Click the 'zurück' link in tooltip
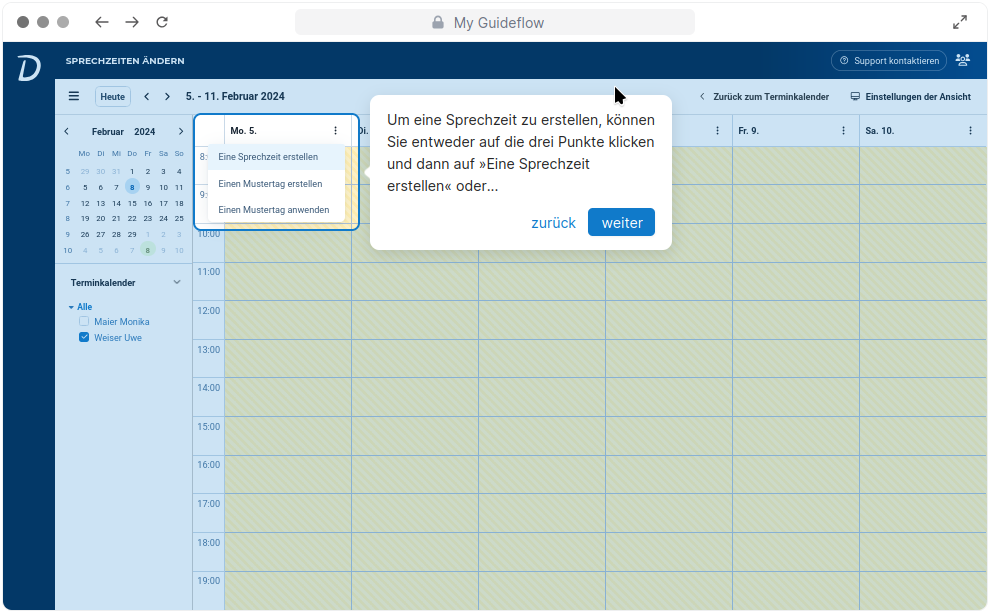The width and height of the screenshot is (993, 614). tap(553, 222)
